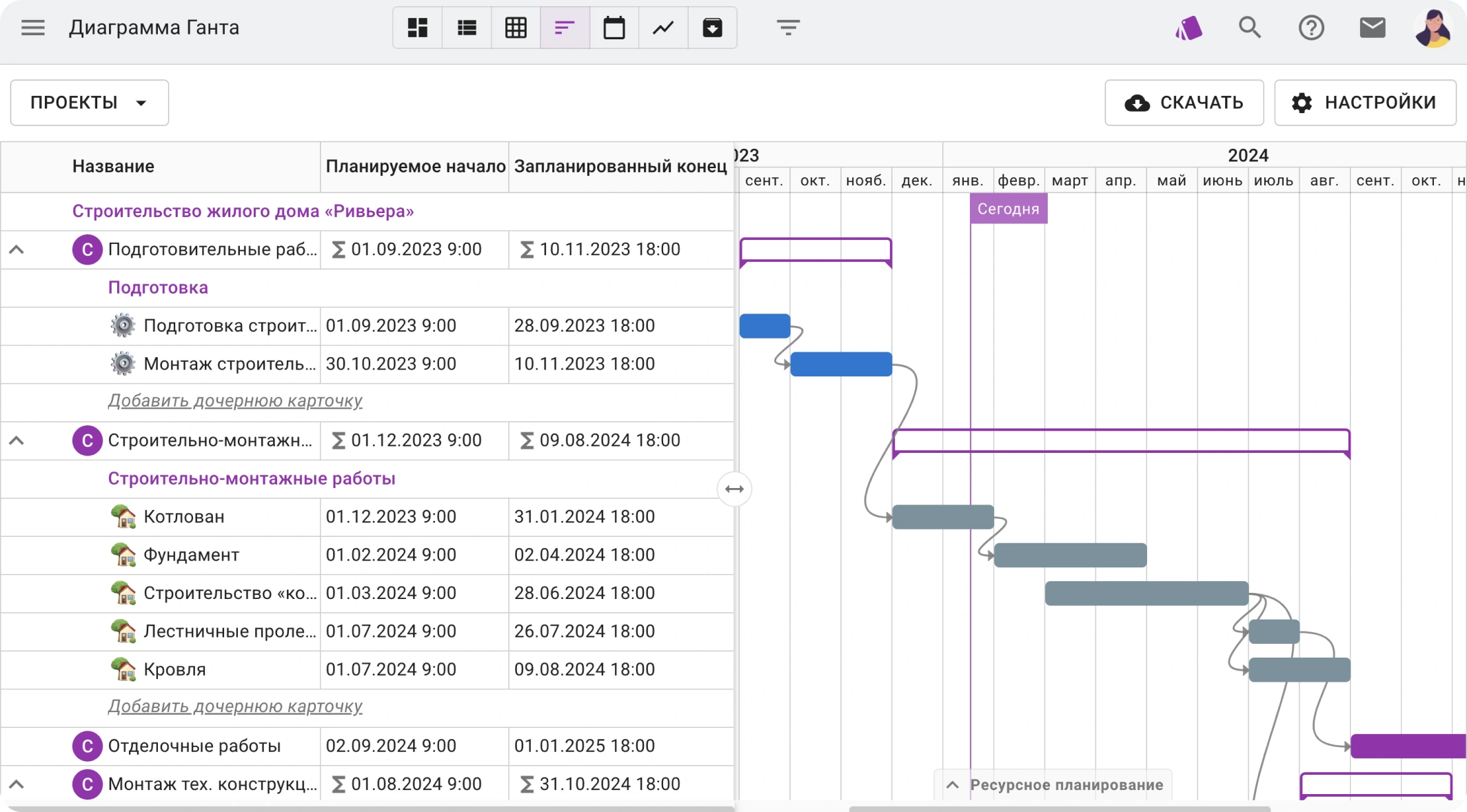
Task: Open the help question mark icon
Action: (x=1311, y=28)
